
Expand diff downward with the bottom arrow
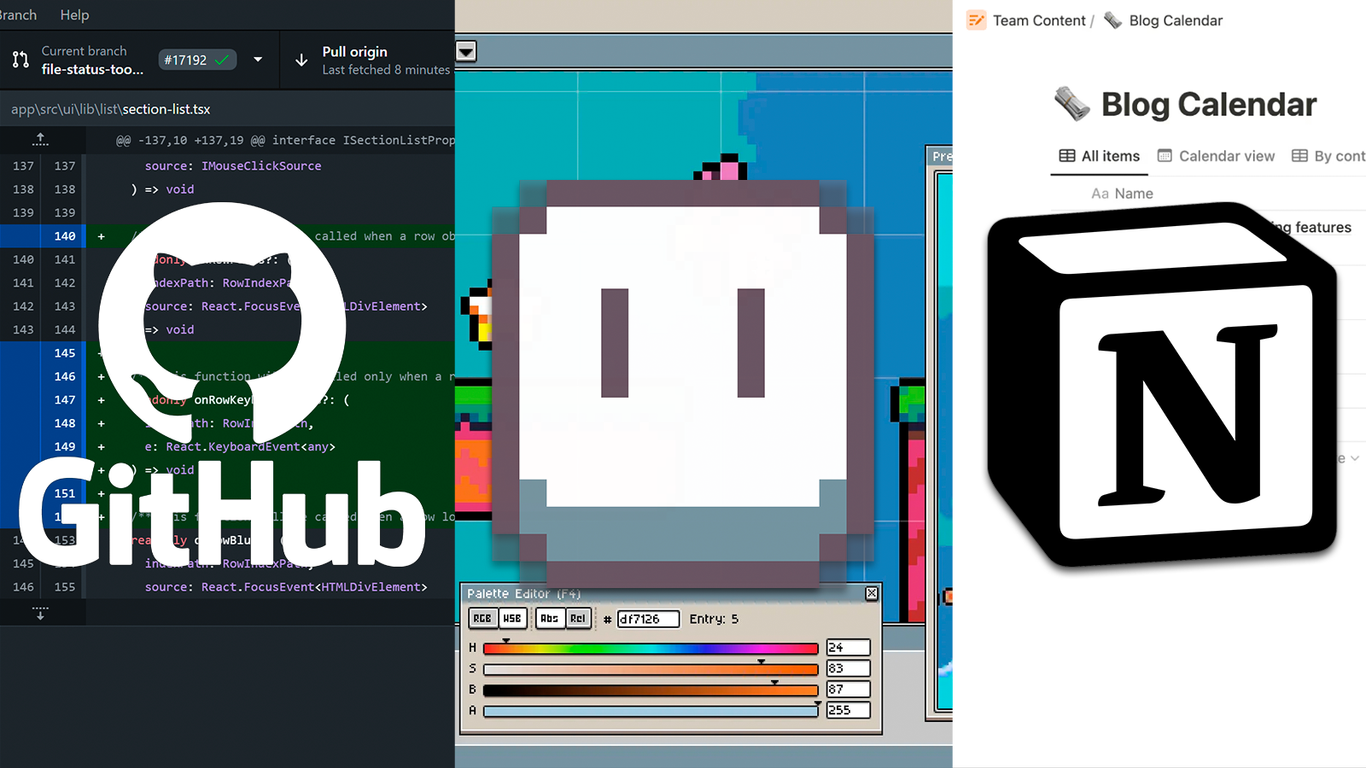click(40, 612)
